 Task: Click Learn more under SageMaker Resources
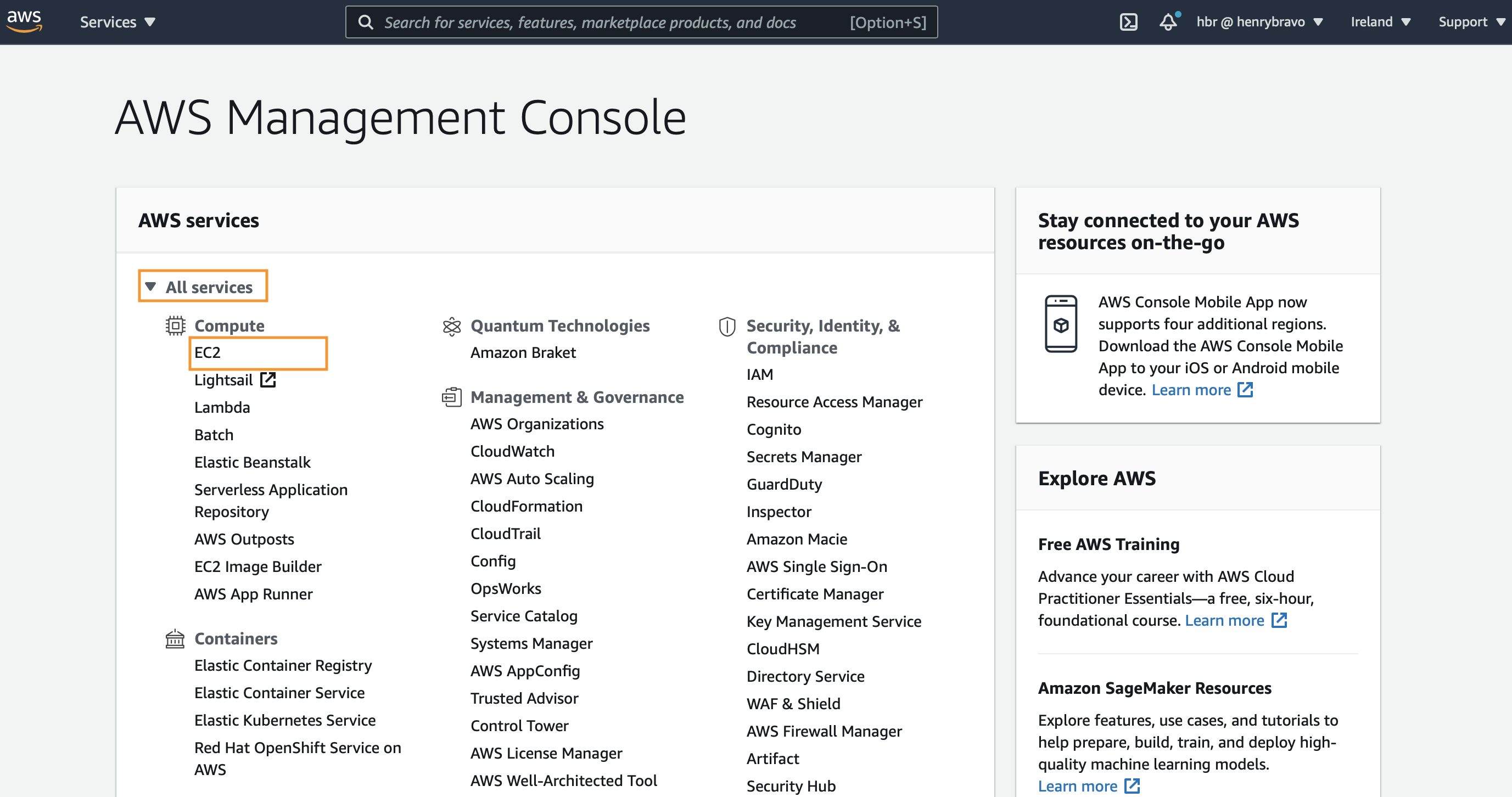1077,787
